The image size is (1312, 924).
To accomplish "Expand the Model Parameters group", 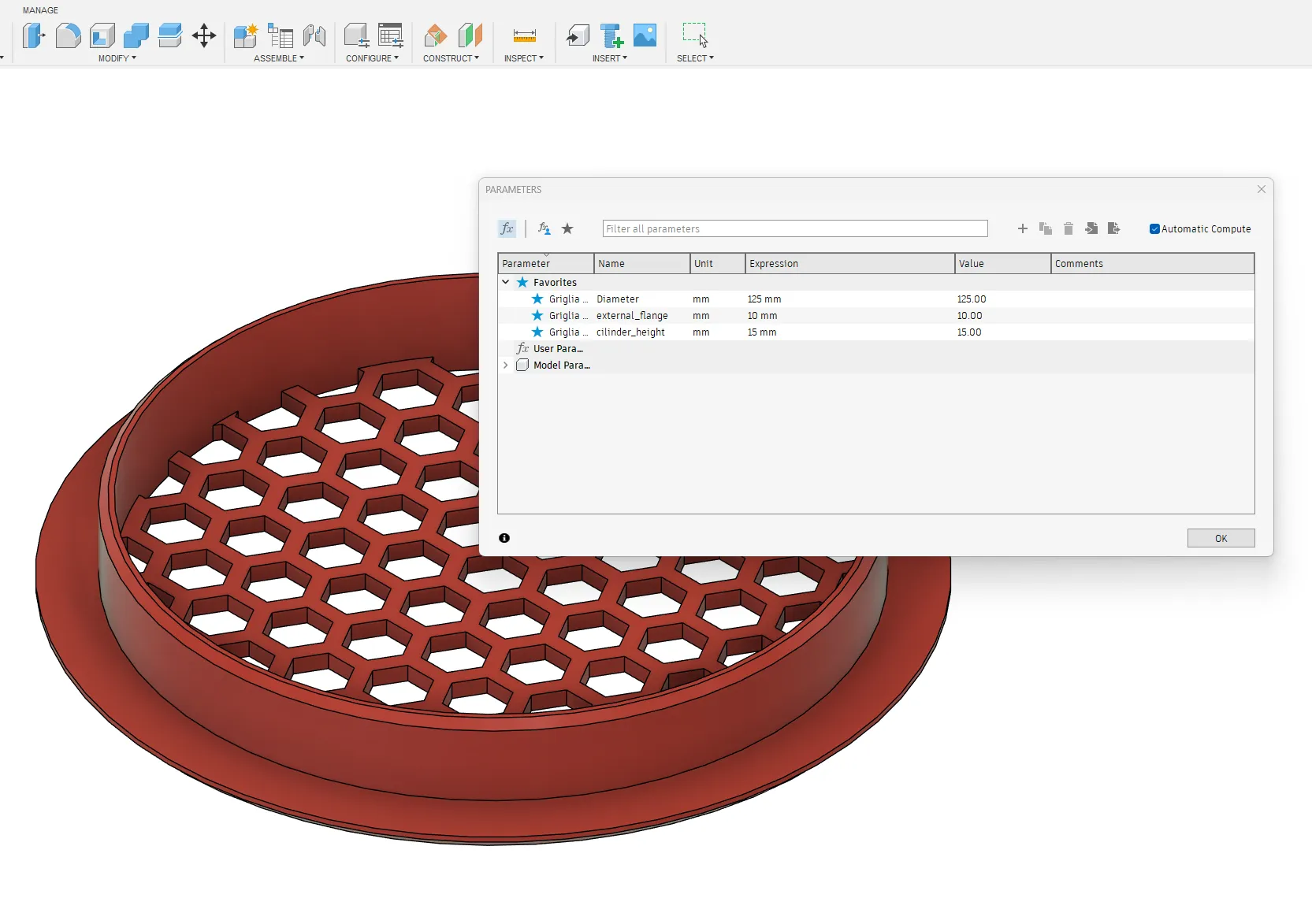I will [x=506, y=366].
